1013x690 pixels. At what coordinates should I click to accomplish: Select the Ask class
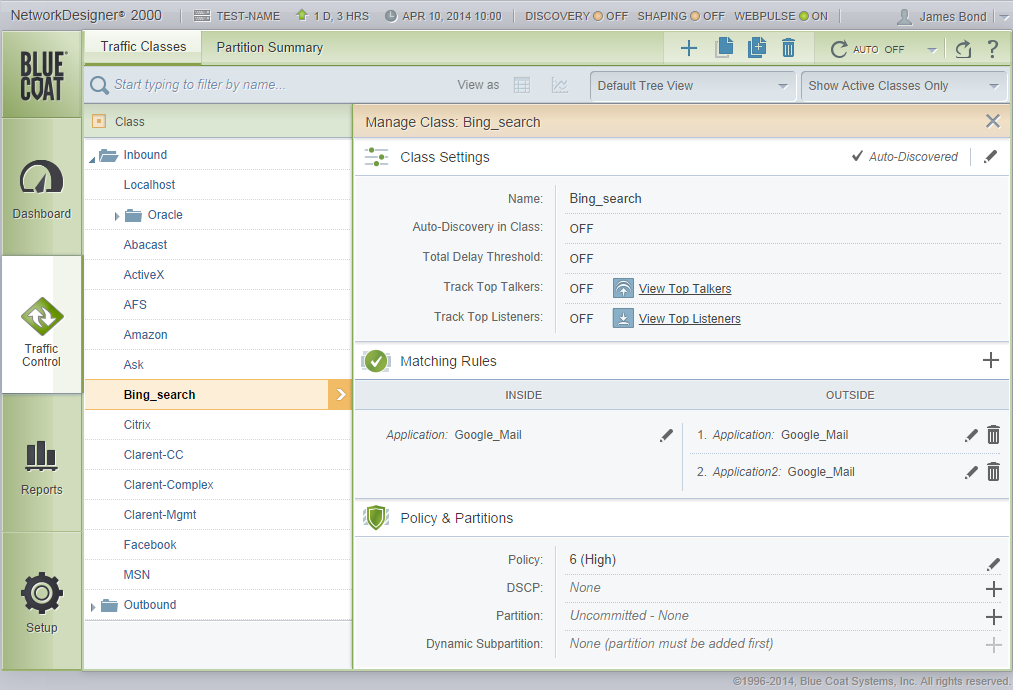(134, 365)
